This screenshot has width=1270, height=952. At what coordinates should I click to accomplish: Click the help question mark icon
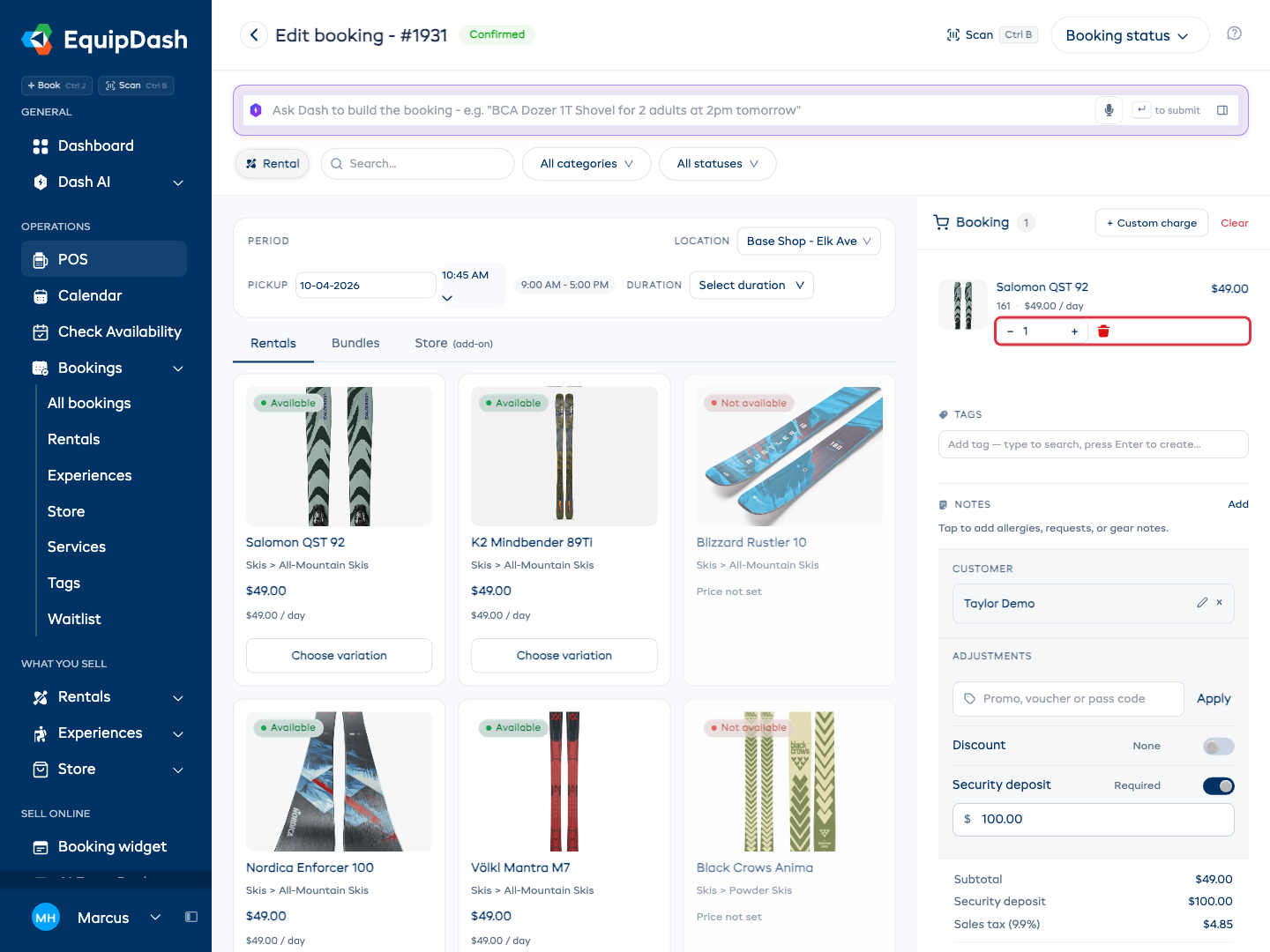[1234, 33]
